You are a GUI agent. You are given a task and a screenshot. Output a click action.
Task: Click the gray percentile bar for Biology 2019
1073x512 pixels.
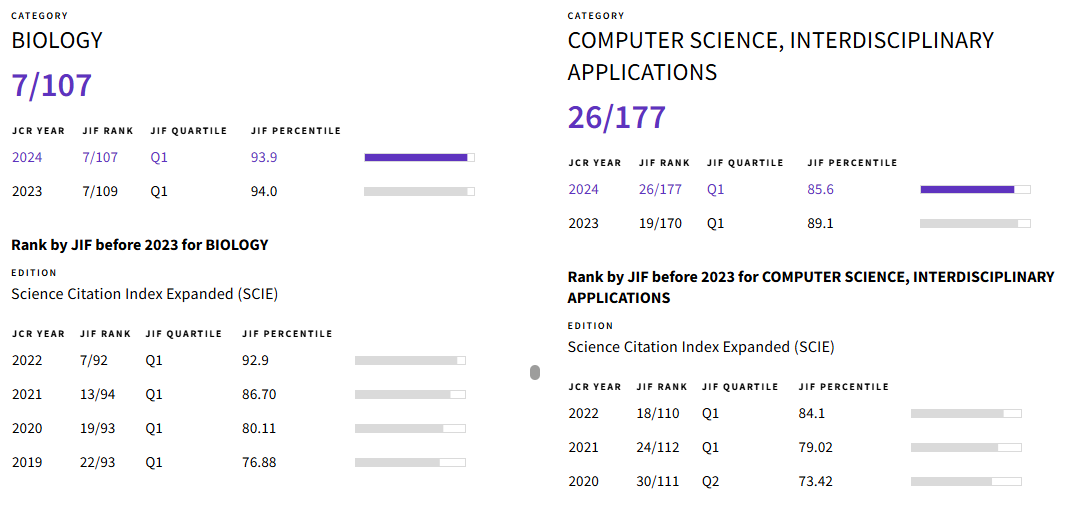[x=409, y=463]
